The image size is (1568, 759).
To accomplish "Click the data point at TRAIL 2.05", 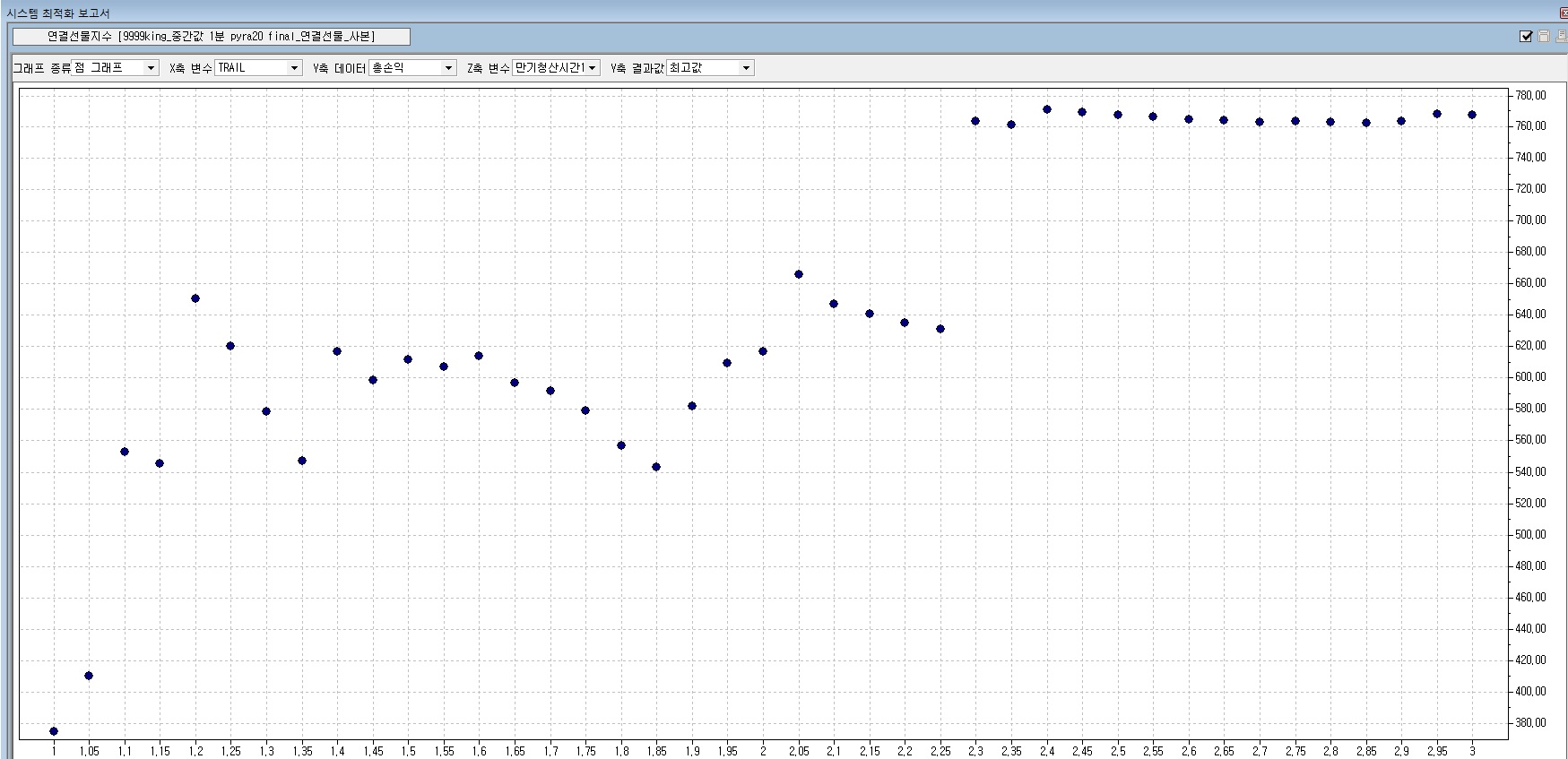I will 799,274.
